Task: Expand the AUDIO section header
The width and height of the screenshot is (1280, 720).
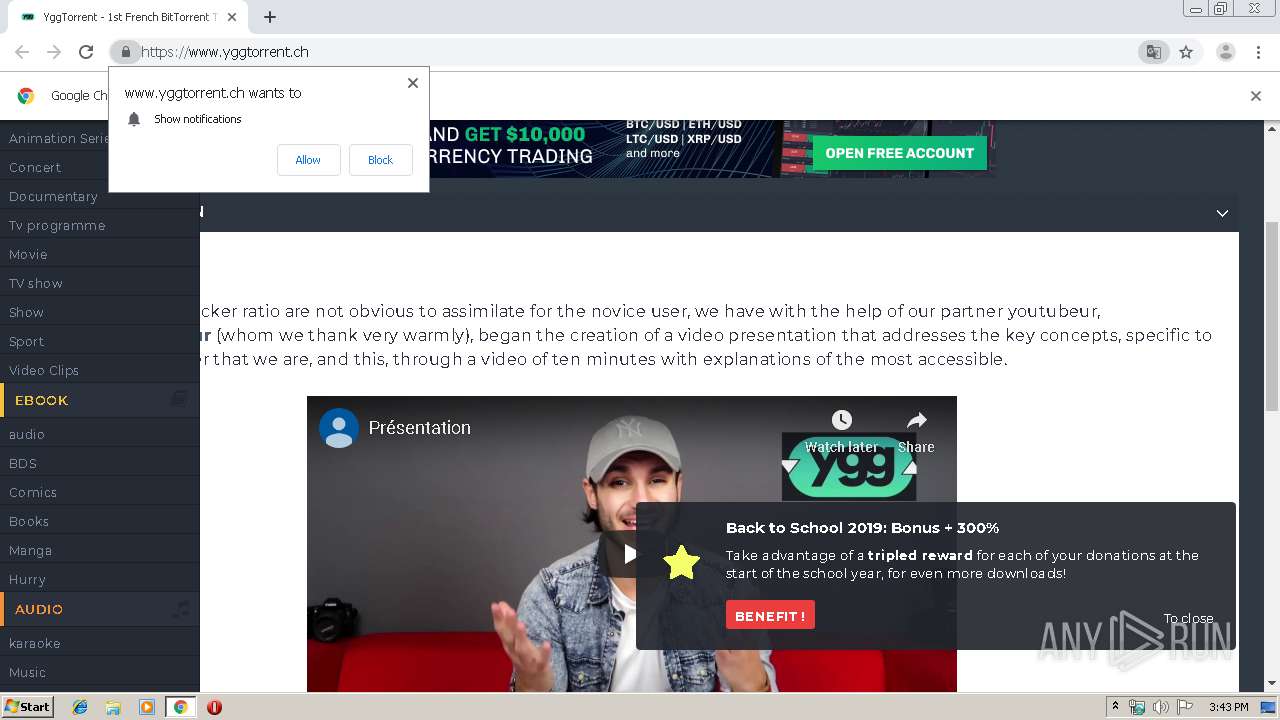Action: (x=100, y=609)
